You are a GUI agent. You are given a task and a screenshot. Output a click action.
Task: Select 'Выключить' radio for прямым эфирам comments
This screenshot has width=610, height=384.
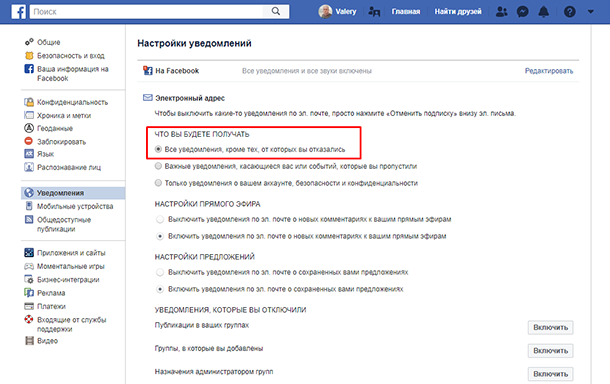click(x=160, y=219)
